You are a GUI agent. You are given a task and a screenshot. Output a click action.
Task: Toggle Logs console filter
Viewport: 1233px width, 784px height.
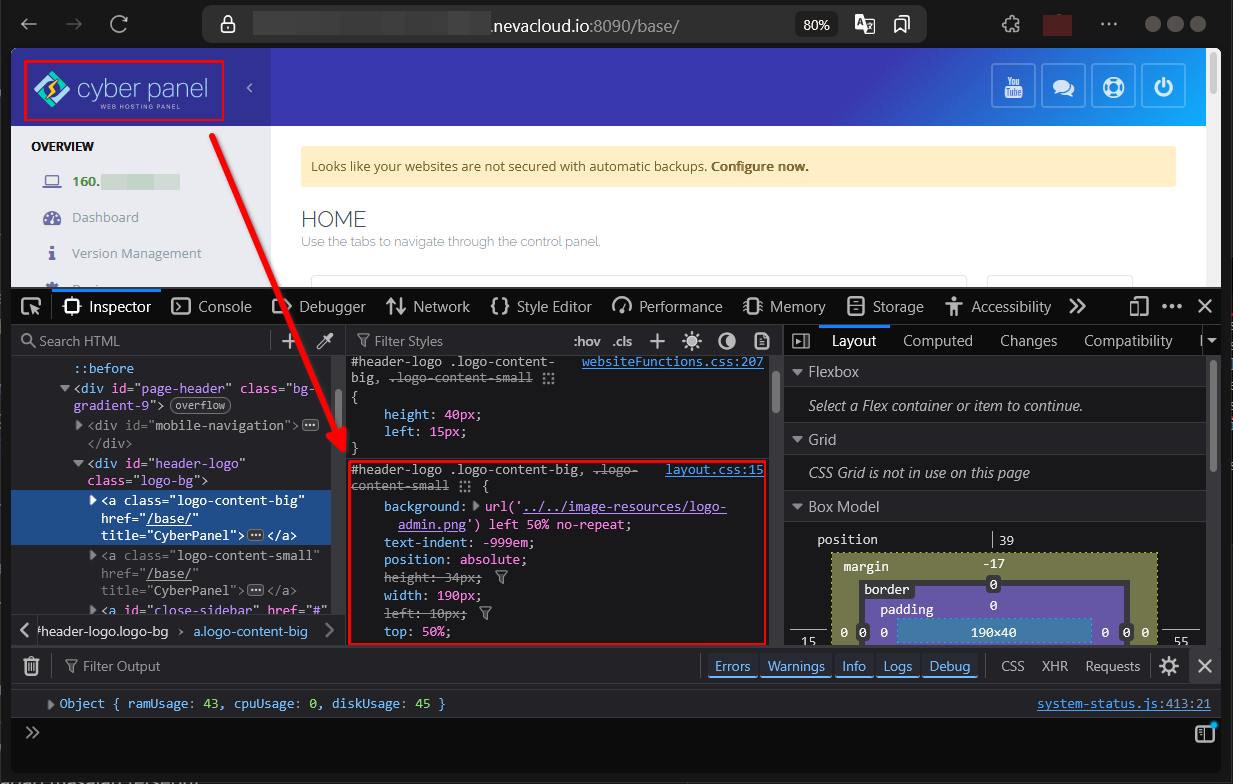click(x=898, y=666)
